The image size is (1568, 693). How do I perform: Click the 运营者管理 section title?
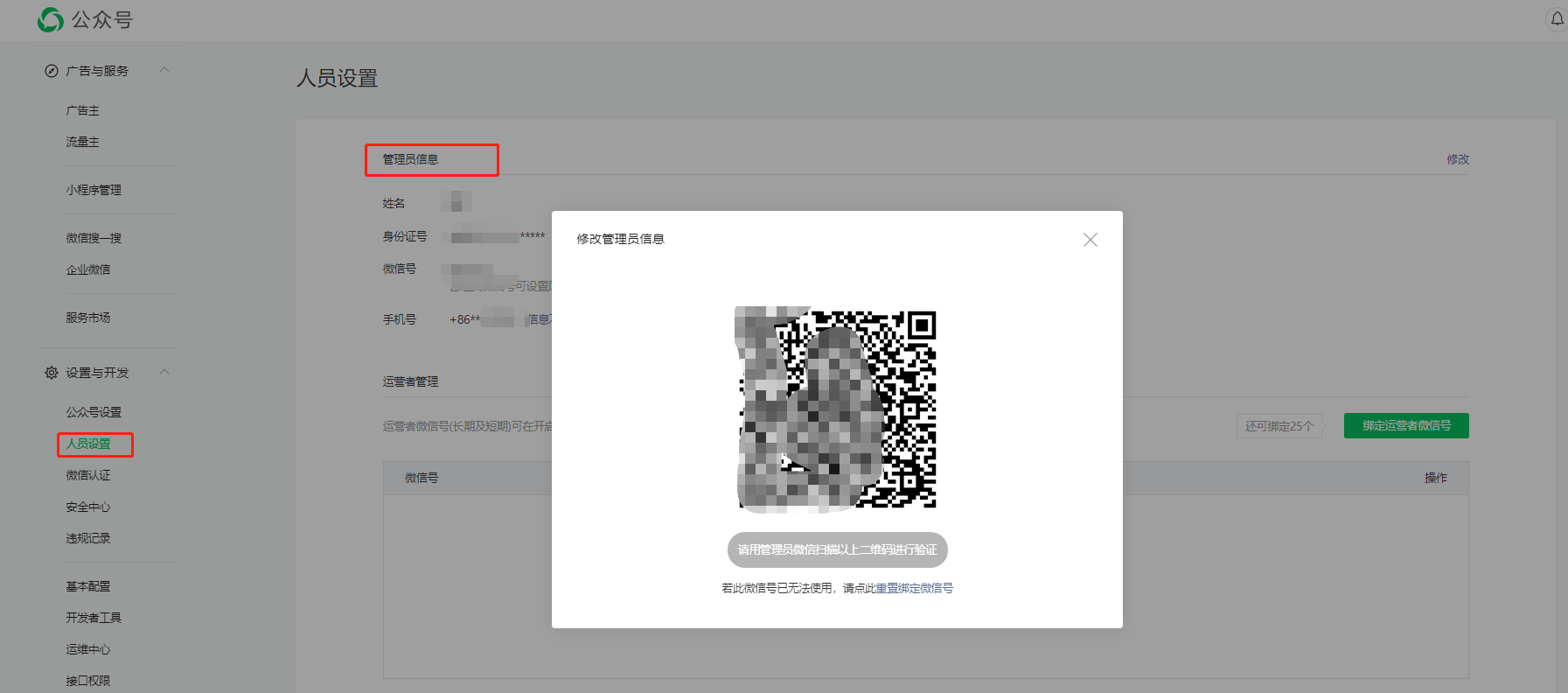410,381
